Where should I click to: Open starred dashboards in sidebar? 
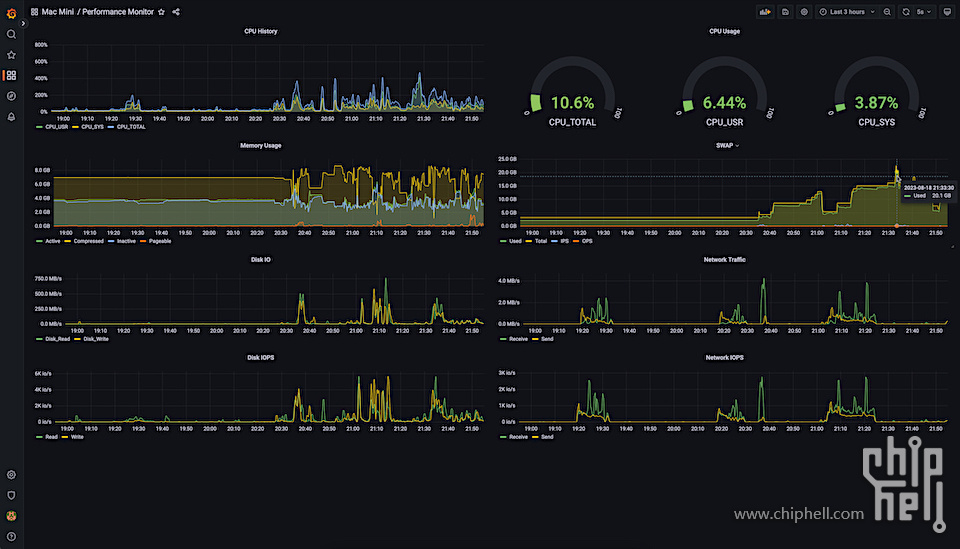click(x=11, y=55)
